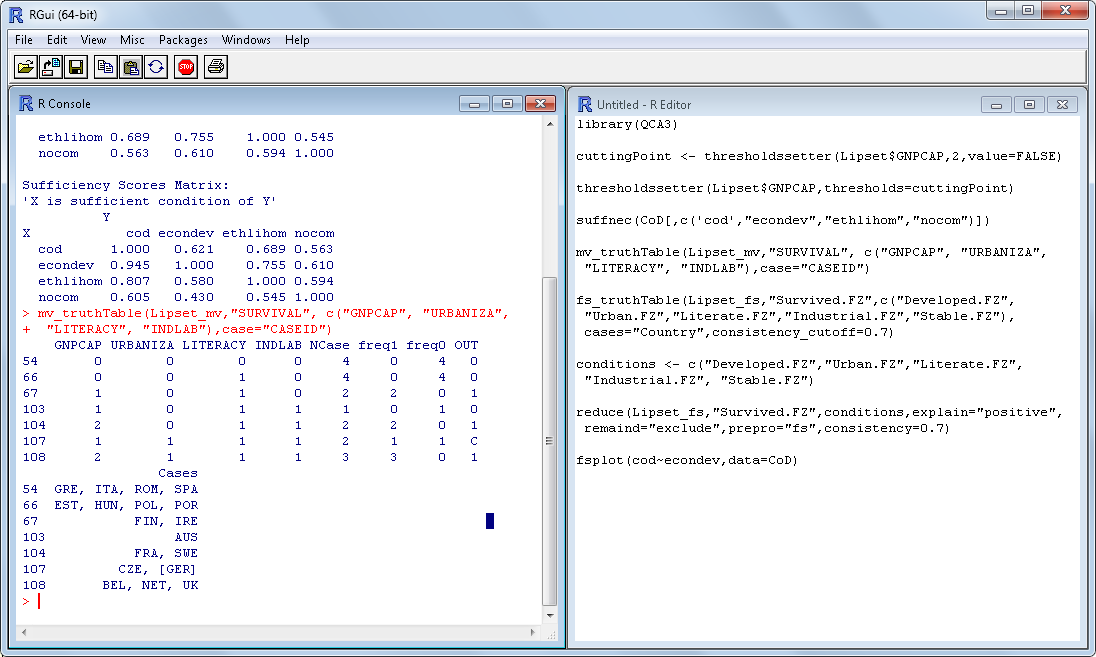The image size is (1096, 657).
Task: Click the fsplot line in the R Editor
Action: (x=687, y=460)
